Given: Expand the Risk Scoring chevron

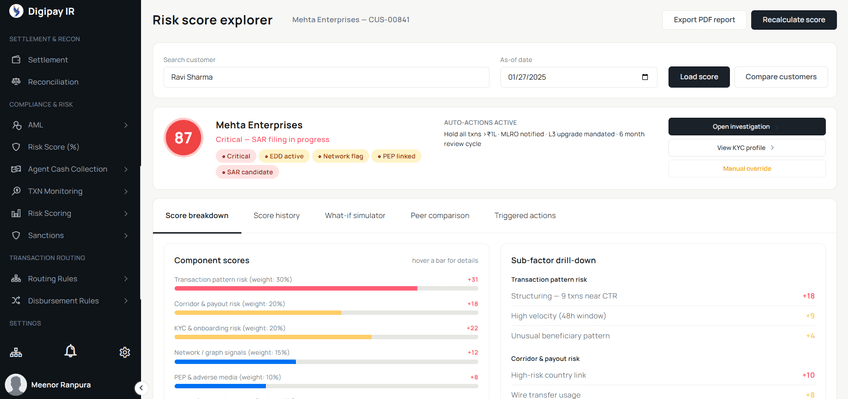Looking at the screenshot, I should tap(125, 214).
